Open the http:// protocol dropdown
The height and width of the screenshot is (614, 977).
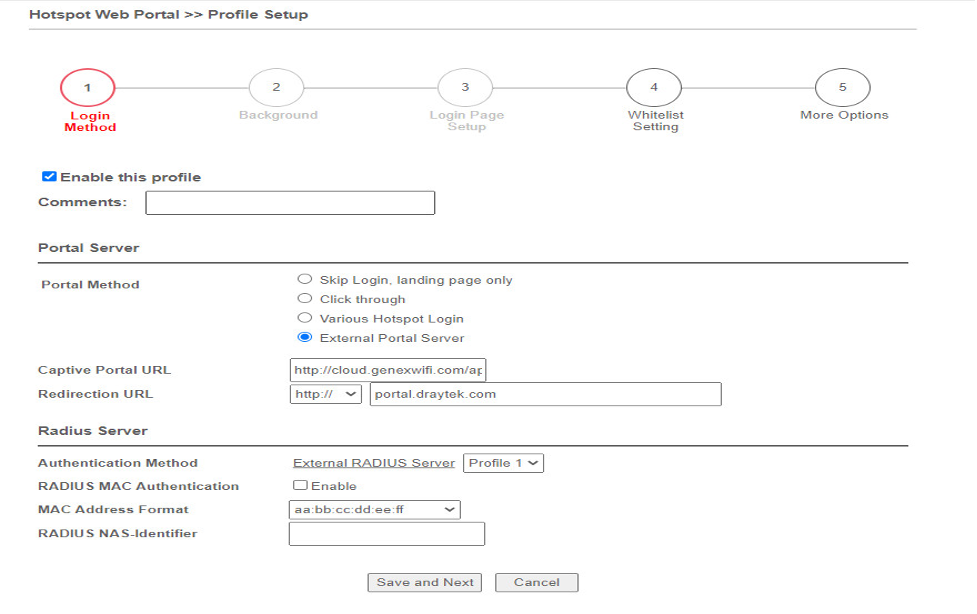click(x=326, y=394)
